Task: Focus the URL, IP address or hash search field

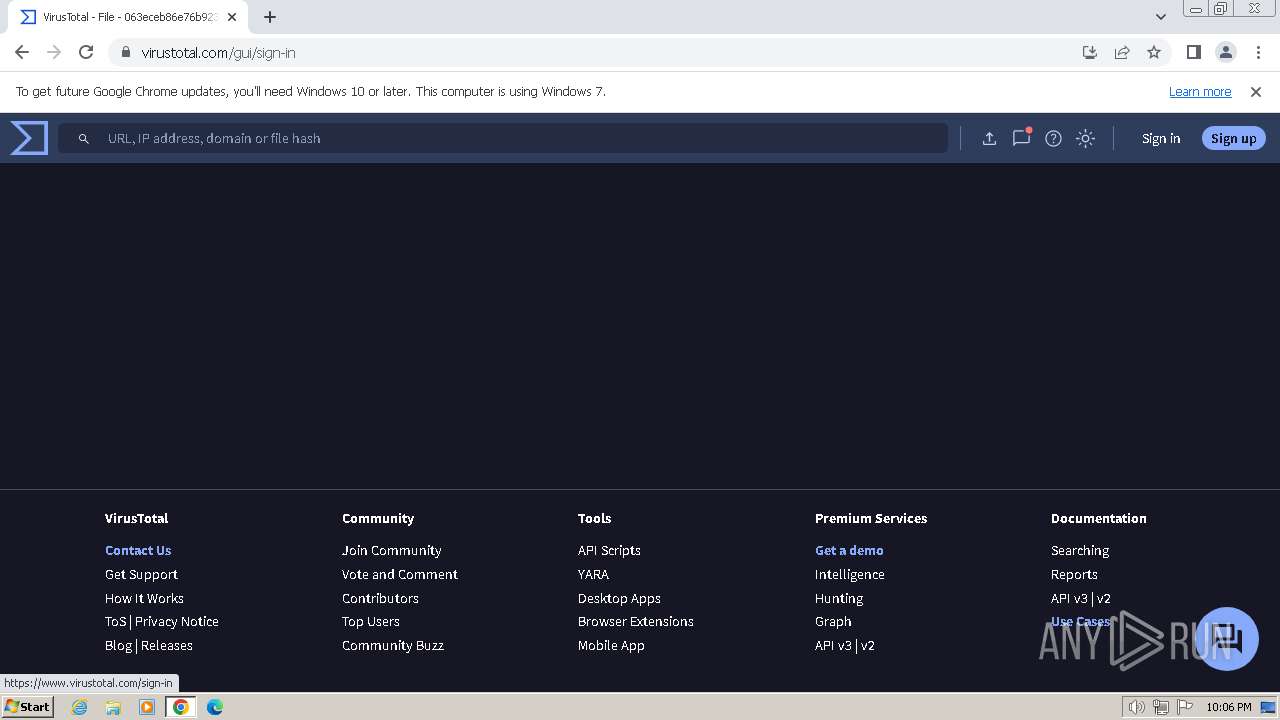Action: 502,138
